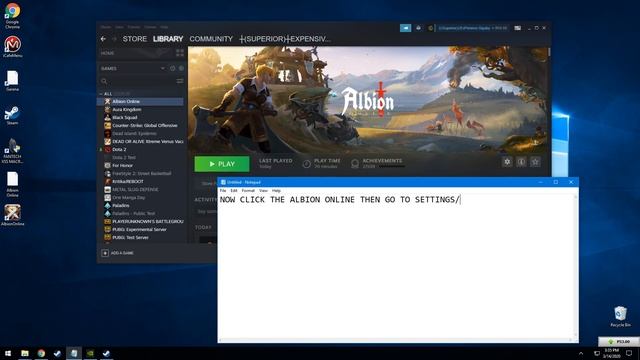Open the NVIDIA app in taskbar
This screenshot has width=640, height=360.
(x=90, y=353)
